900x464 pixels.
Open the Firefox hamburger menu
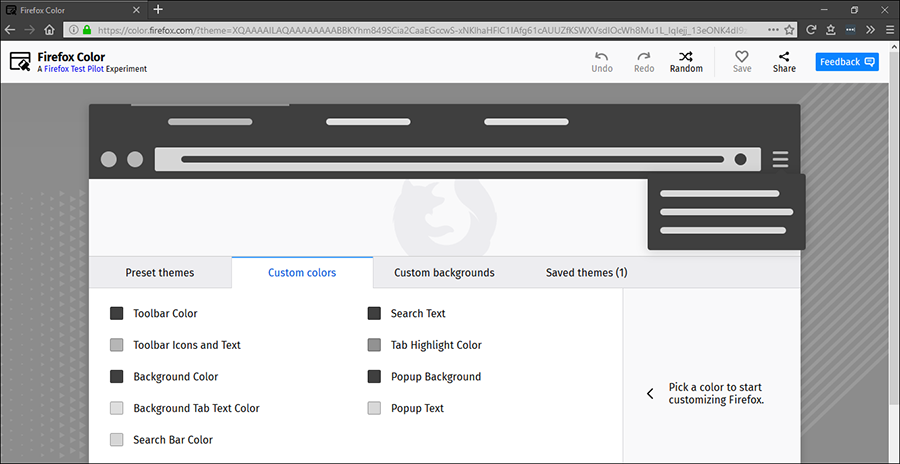coord(889,30)
